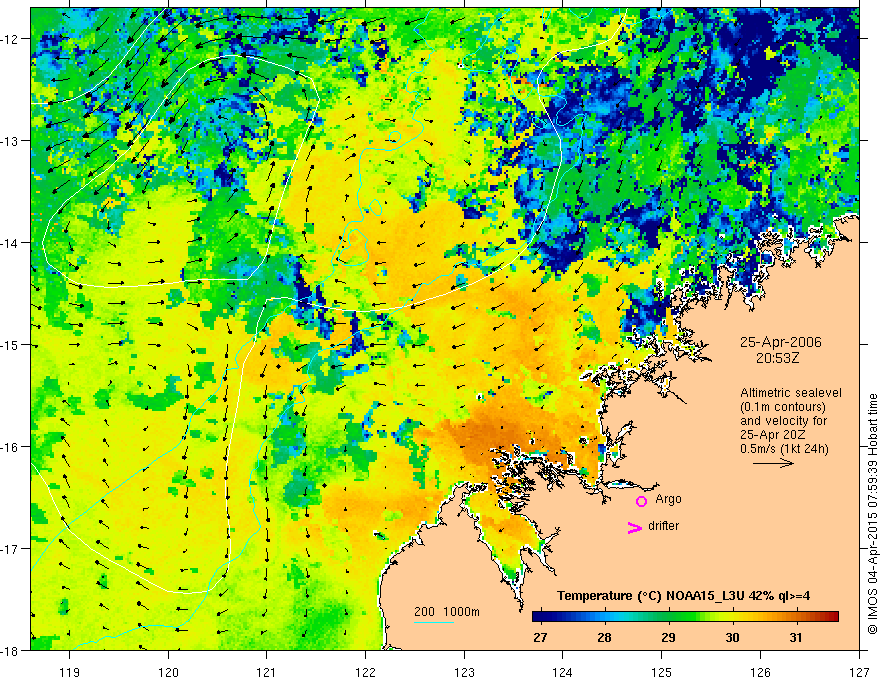Image resolution: width=880 pixels, height=680 pixels.
Task: Click longitude axis label 121
Action: point(267,672)
